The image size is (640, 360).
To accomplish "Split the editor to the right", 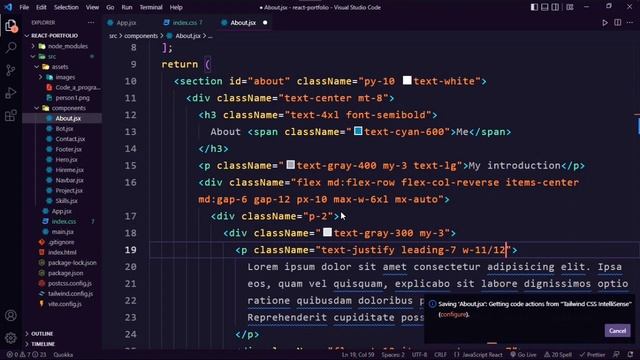I will coord(618,22).
